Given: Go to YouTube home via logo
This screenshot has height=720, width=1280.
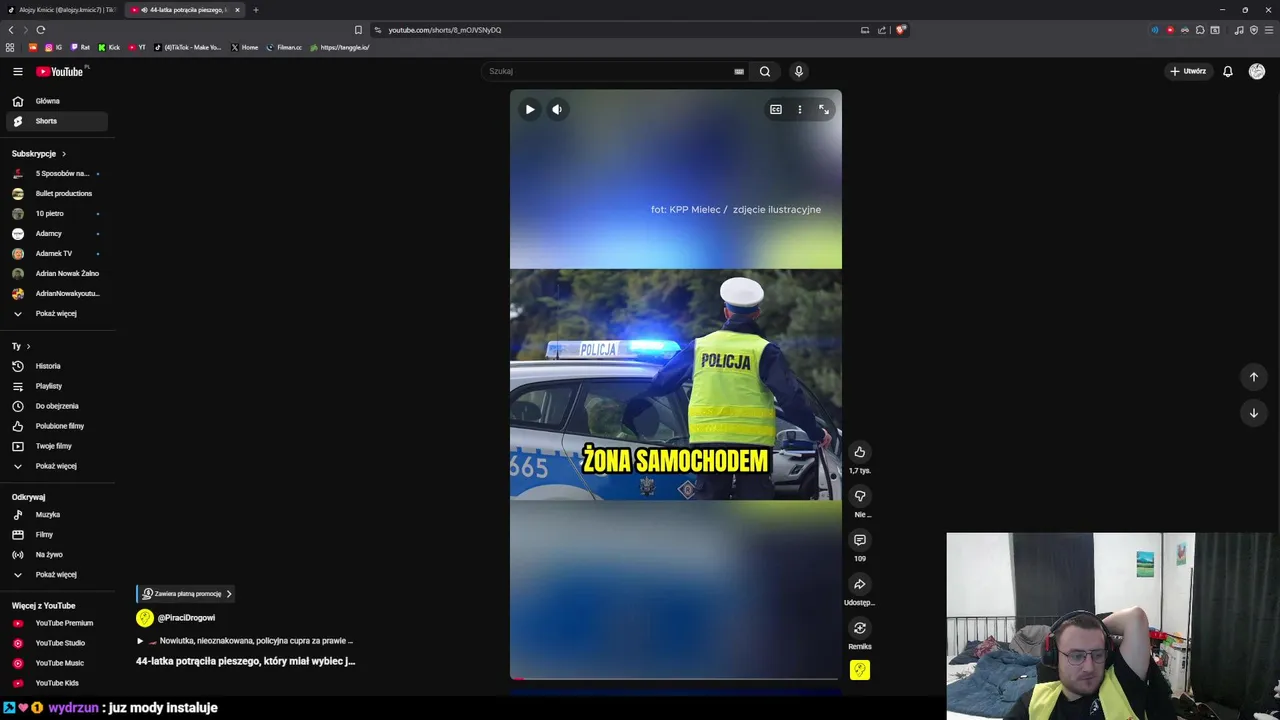Looking at the screenshot, I should [60, 71].
